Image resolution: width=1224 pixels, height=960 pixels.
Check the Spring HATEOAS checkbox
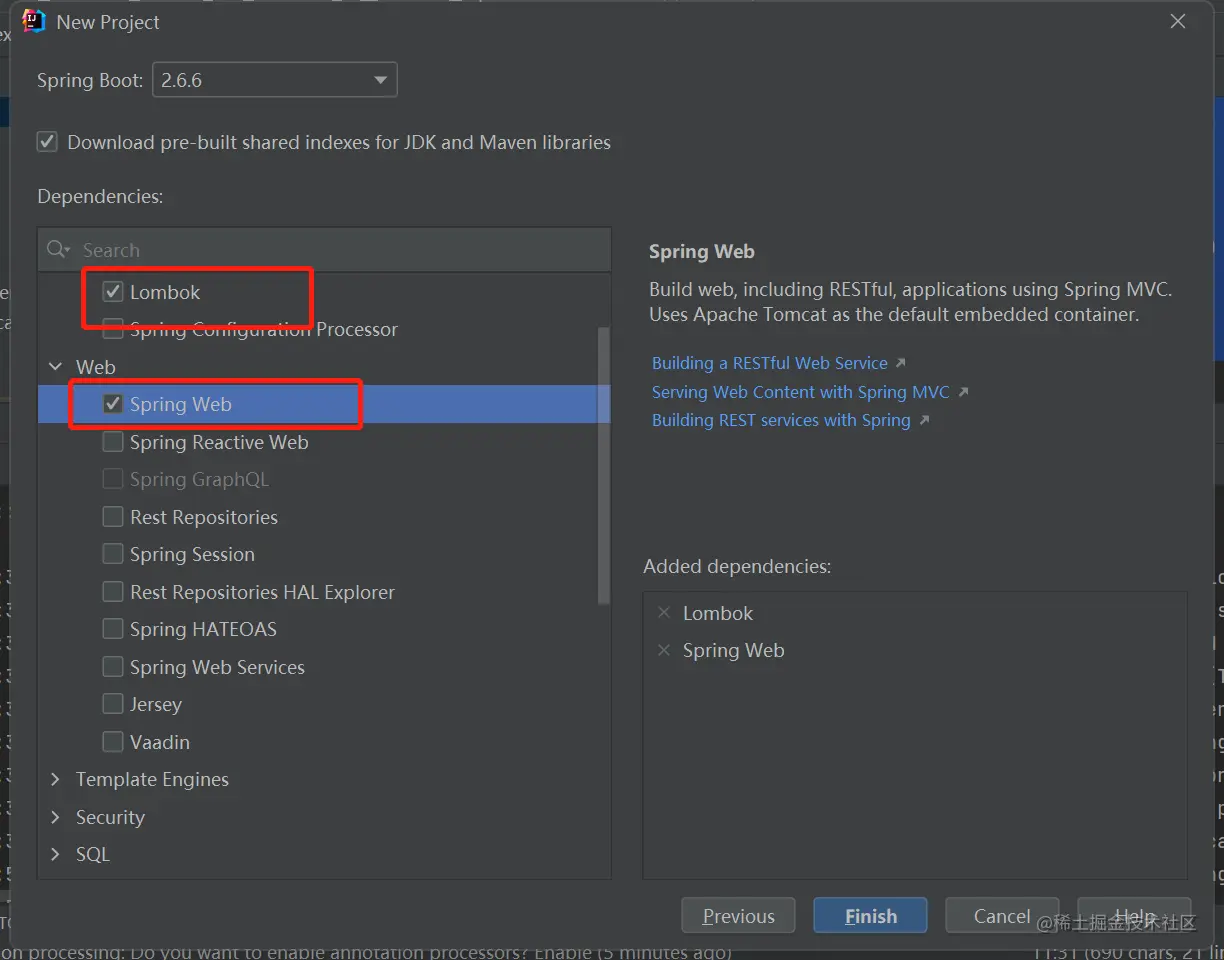tap(113, 629)
